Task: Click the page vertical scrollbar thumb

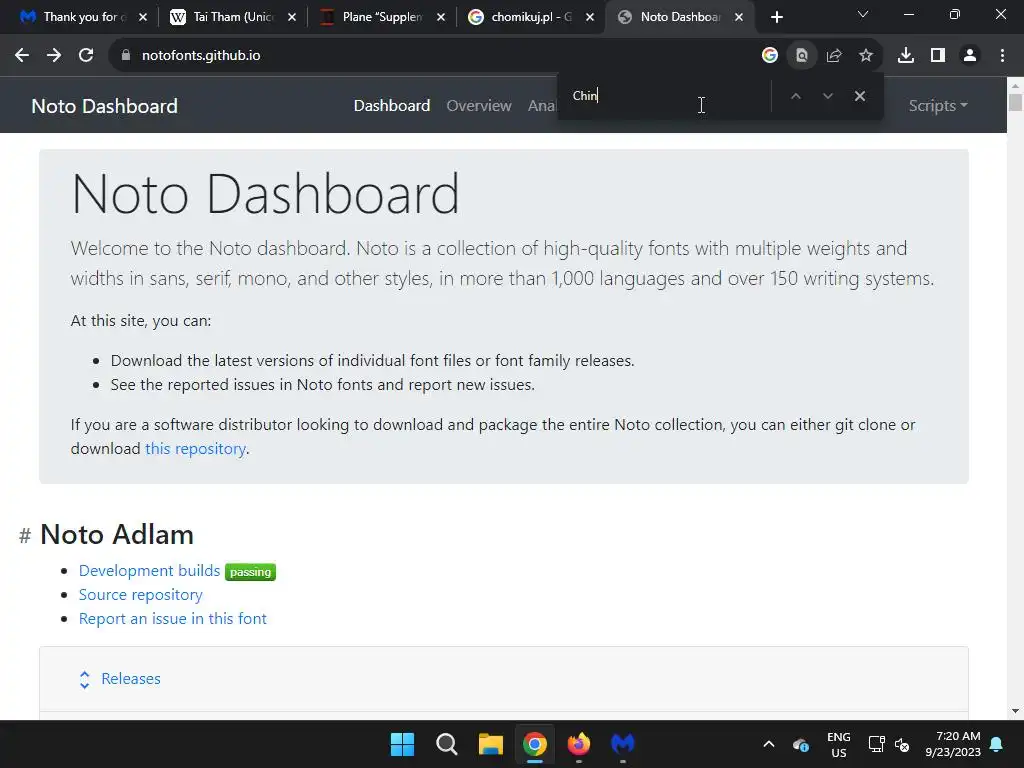Action: pos(1015,103)
